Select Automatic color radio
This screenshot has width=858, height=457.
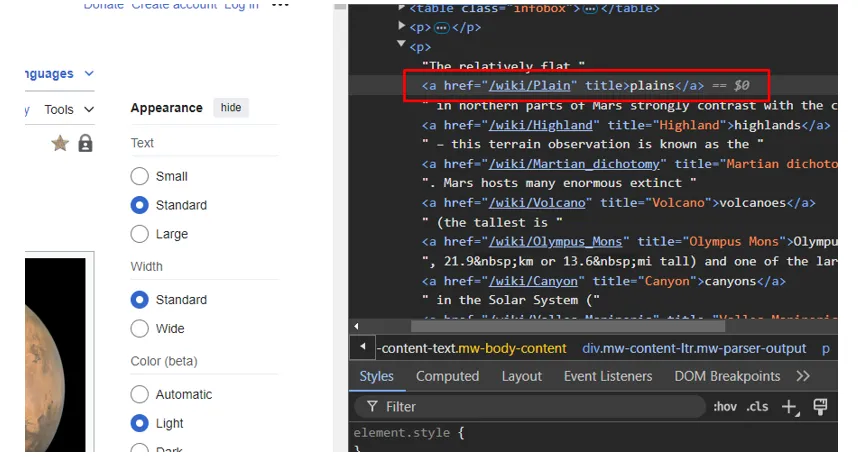[x=140, y=394]
